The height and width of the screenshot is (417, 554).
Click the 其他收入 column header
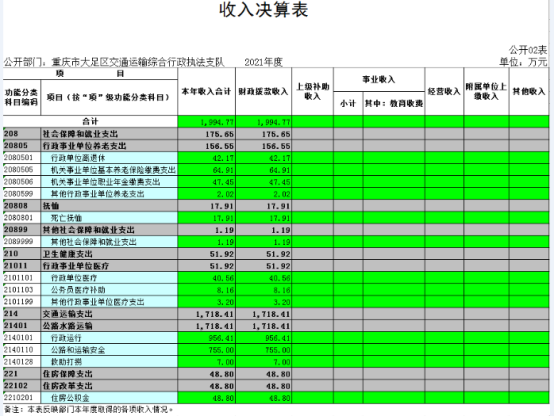[x=529, y=92]
